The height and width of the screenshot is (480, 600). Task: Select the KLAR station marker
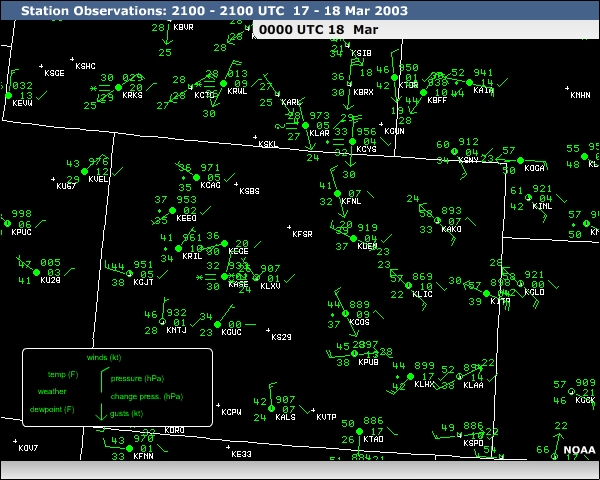click(x=305, y=125)
